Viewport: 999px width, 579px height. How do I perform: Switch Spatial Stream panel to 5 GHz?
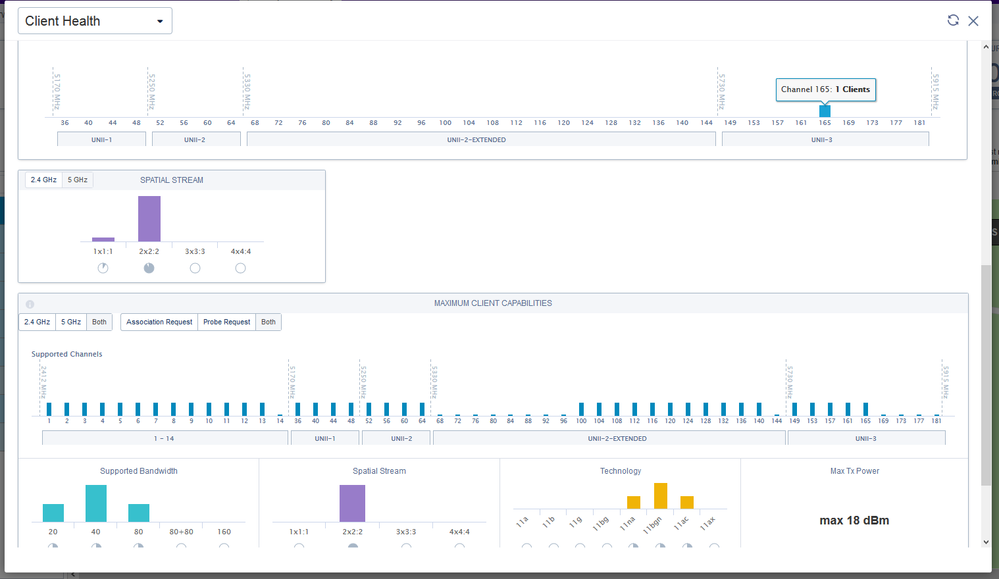tap(78, 180)
